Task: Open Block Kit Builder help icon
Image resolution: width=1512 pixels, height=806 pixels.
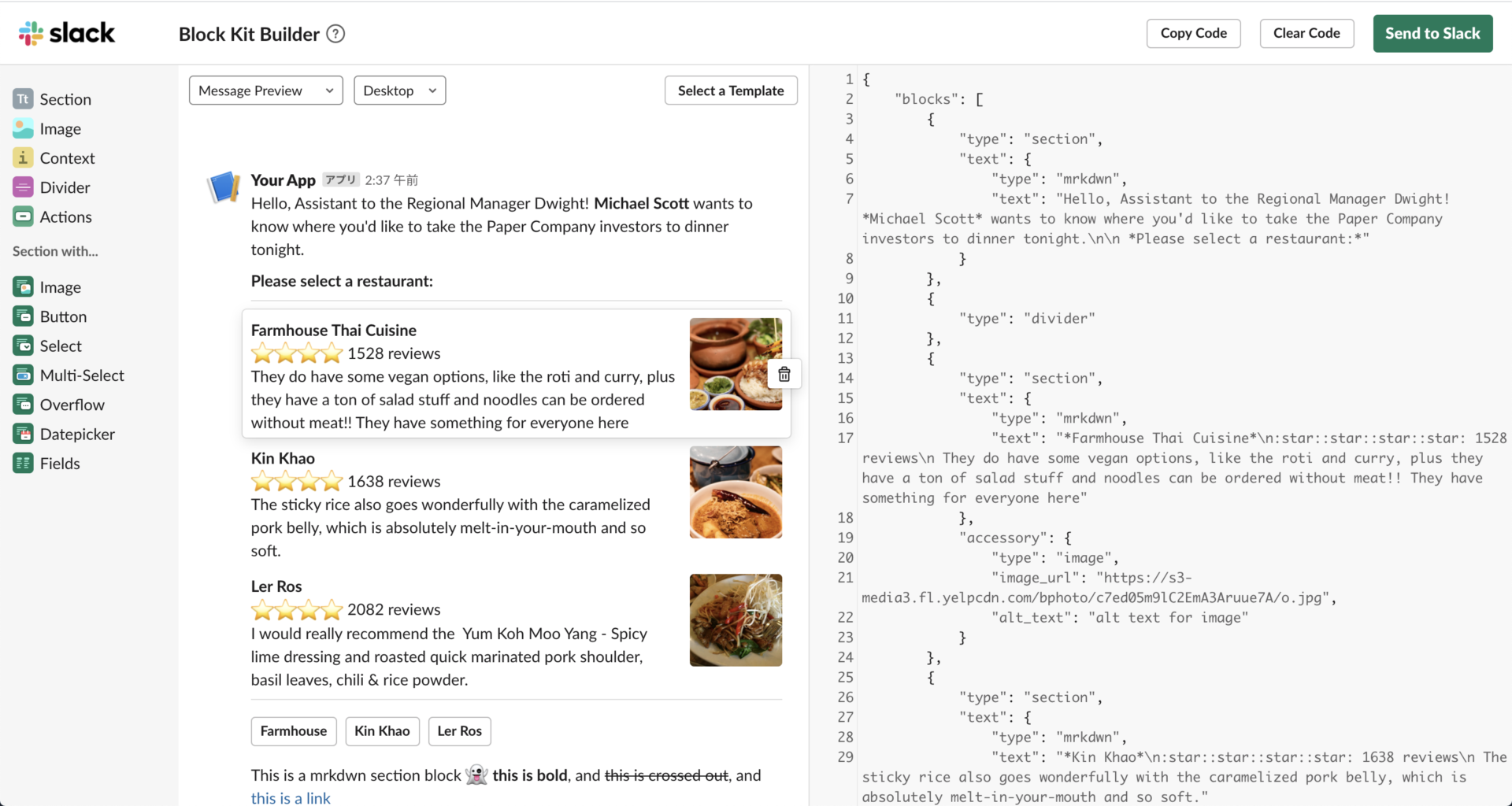Action: click(x=335, y=34)
